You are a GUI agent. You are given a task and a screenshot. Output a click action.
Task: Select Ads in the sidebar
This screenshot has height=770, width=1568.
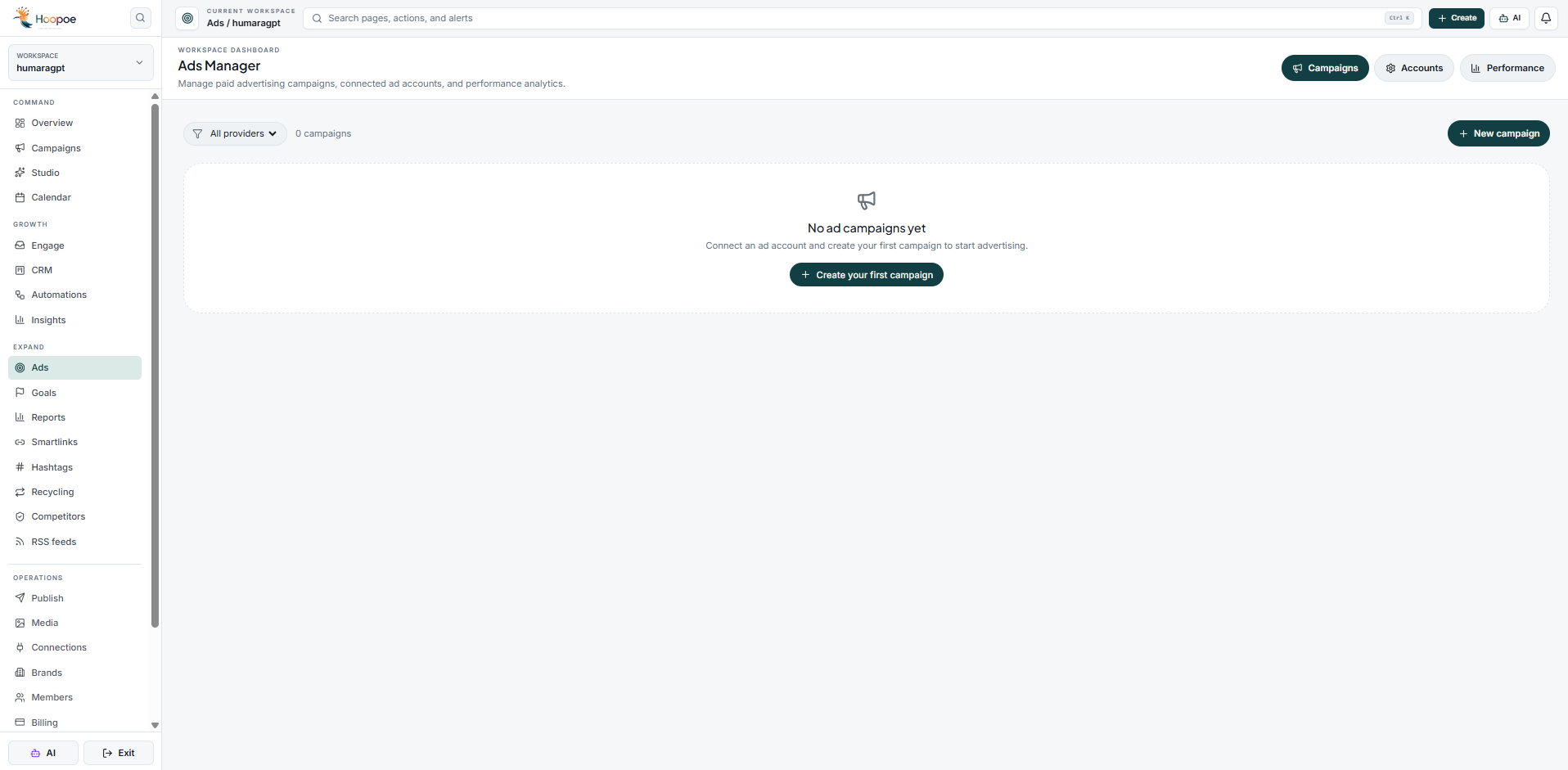click(x=74, y=367)
